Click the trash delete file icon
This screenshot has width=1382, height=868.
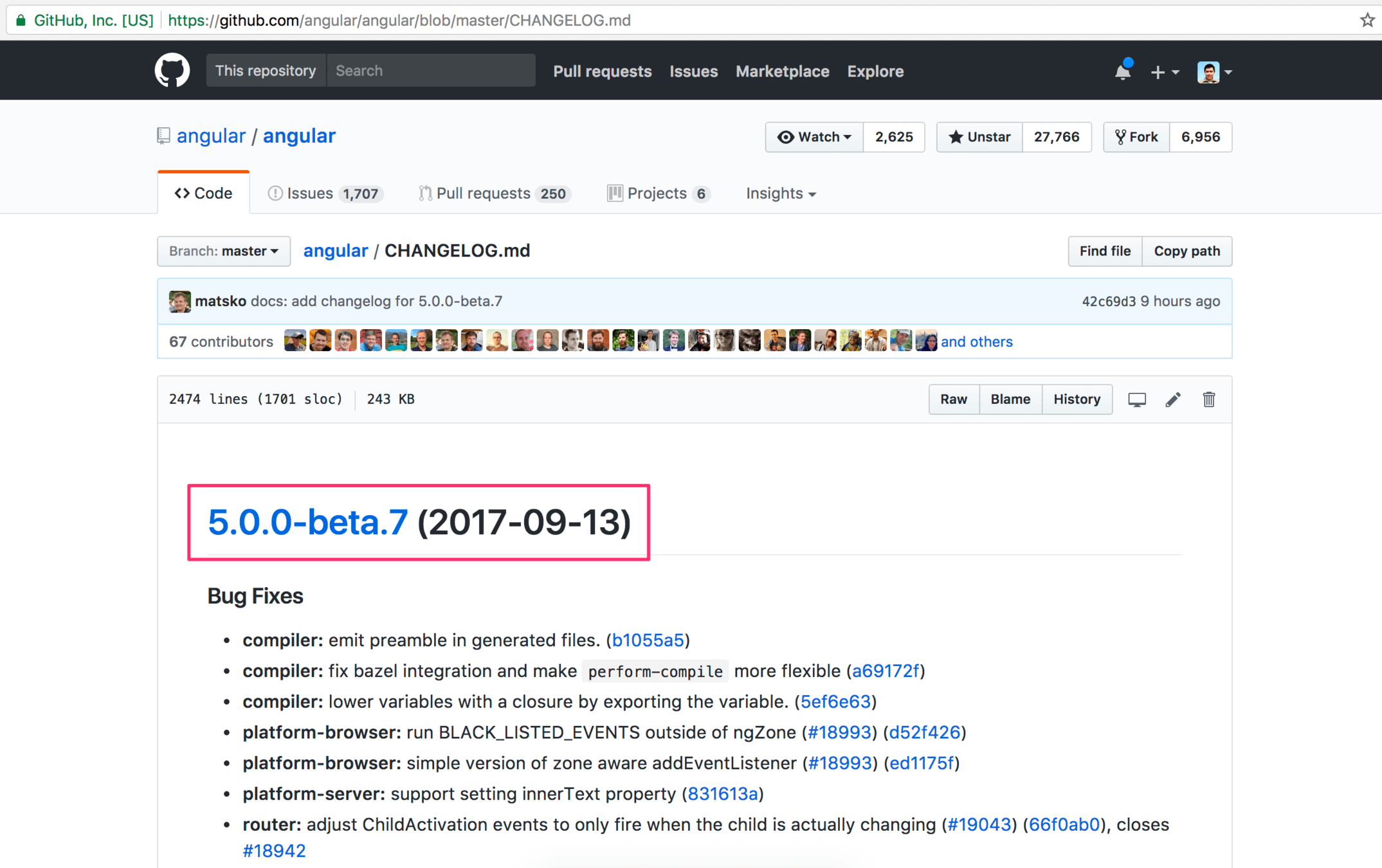point(1208,399)
